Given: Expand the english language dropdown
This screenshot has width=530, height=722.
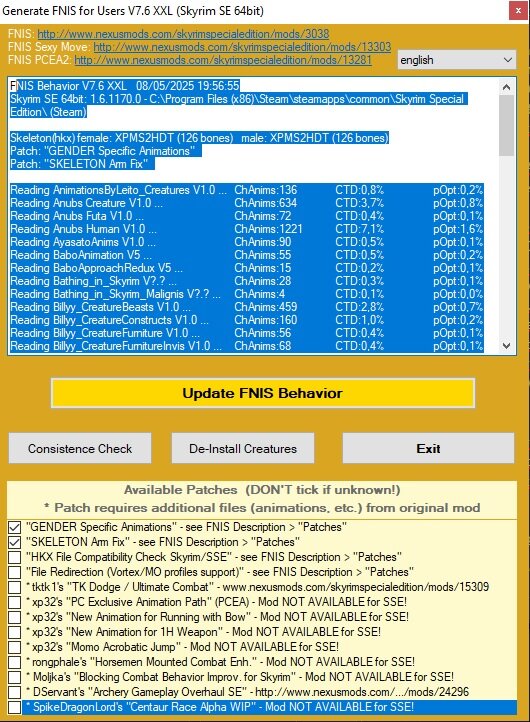Looking at the screenshot, I should pyautogui.click(x=456, y=60).
